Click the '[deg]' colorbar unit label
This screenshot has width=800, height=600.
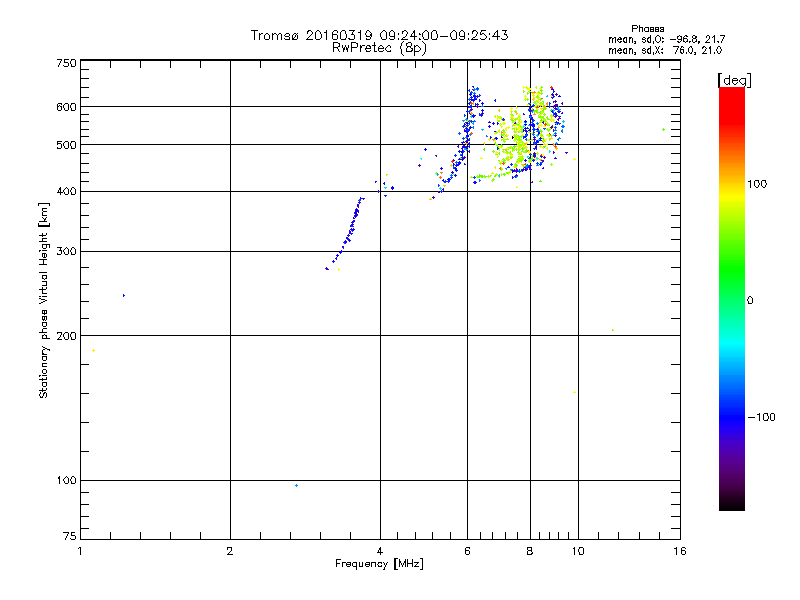[734, 80]
